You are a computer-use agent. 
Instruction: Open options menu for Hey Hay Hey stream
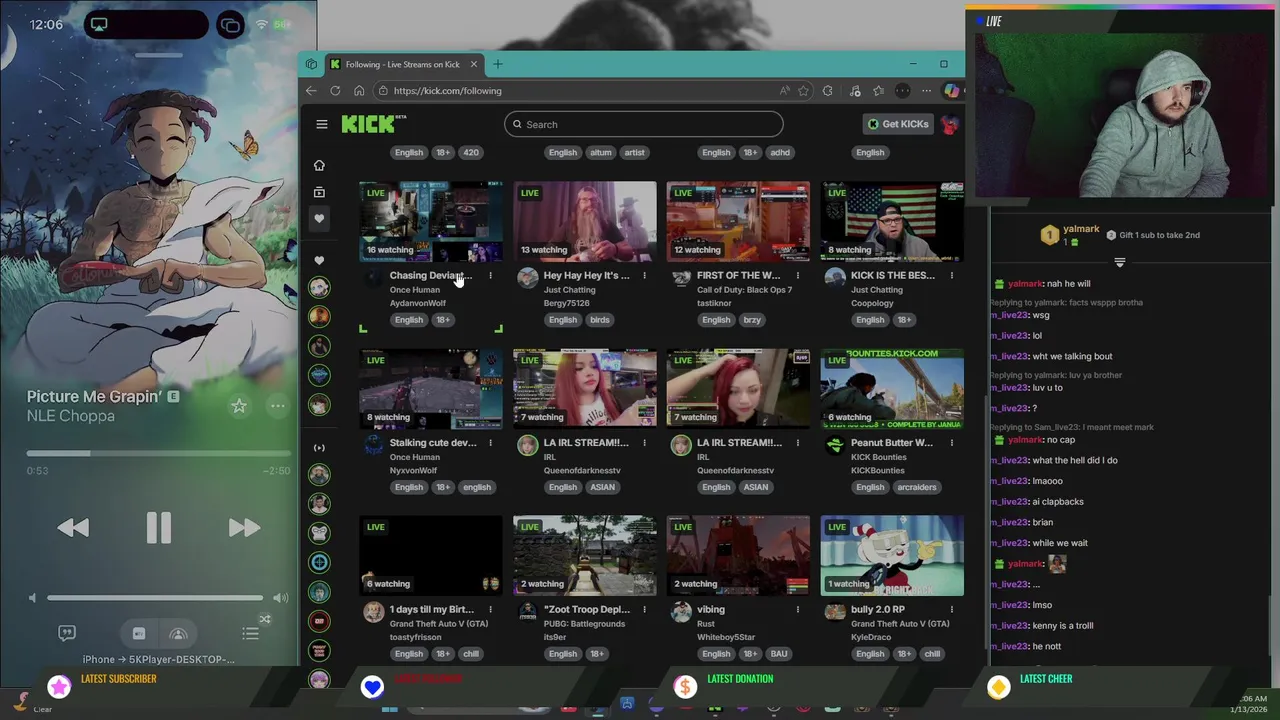644,275
